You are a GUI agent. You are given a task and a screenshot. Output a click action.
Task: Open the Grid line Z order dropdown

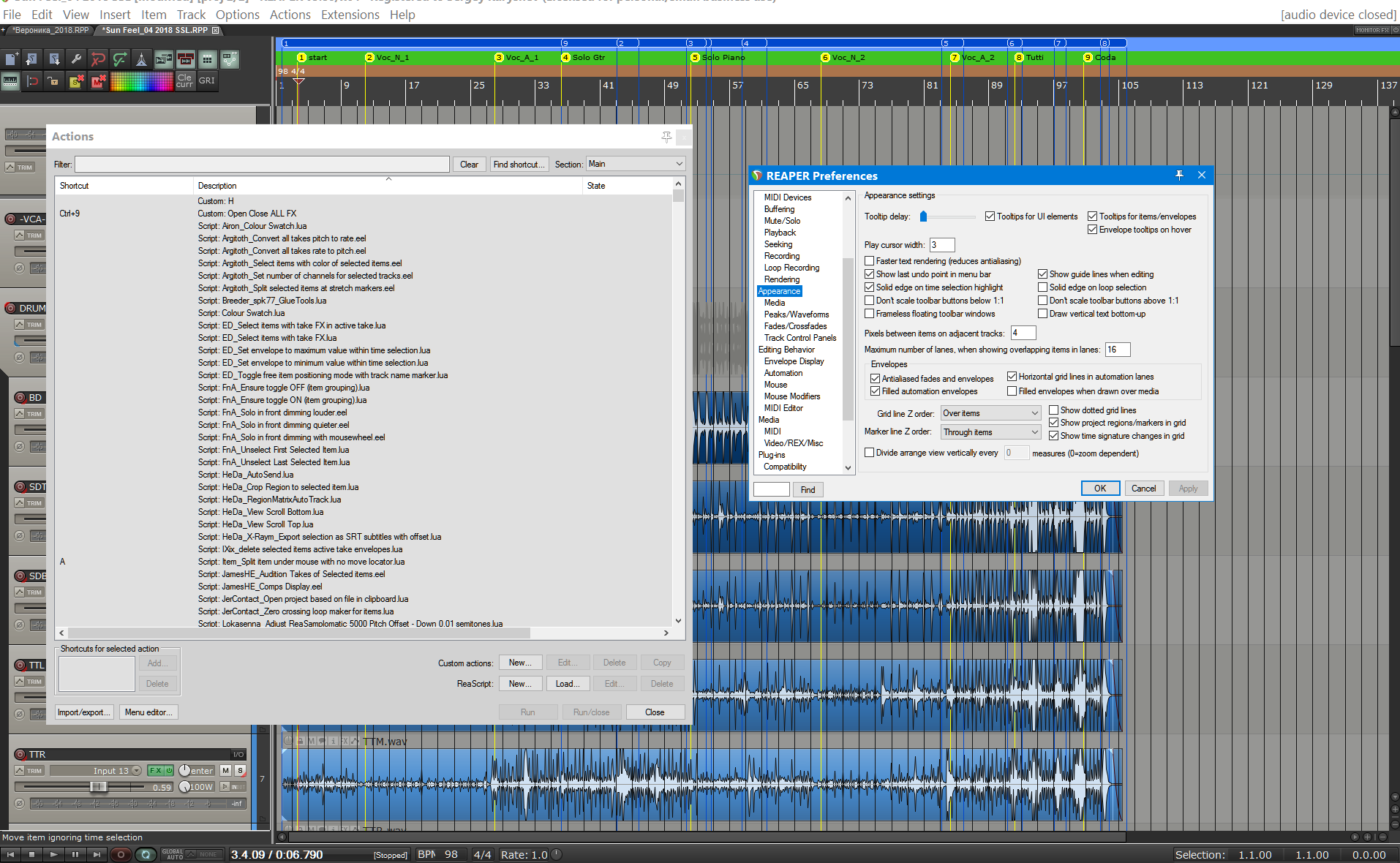point(990,413)
